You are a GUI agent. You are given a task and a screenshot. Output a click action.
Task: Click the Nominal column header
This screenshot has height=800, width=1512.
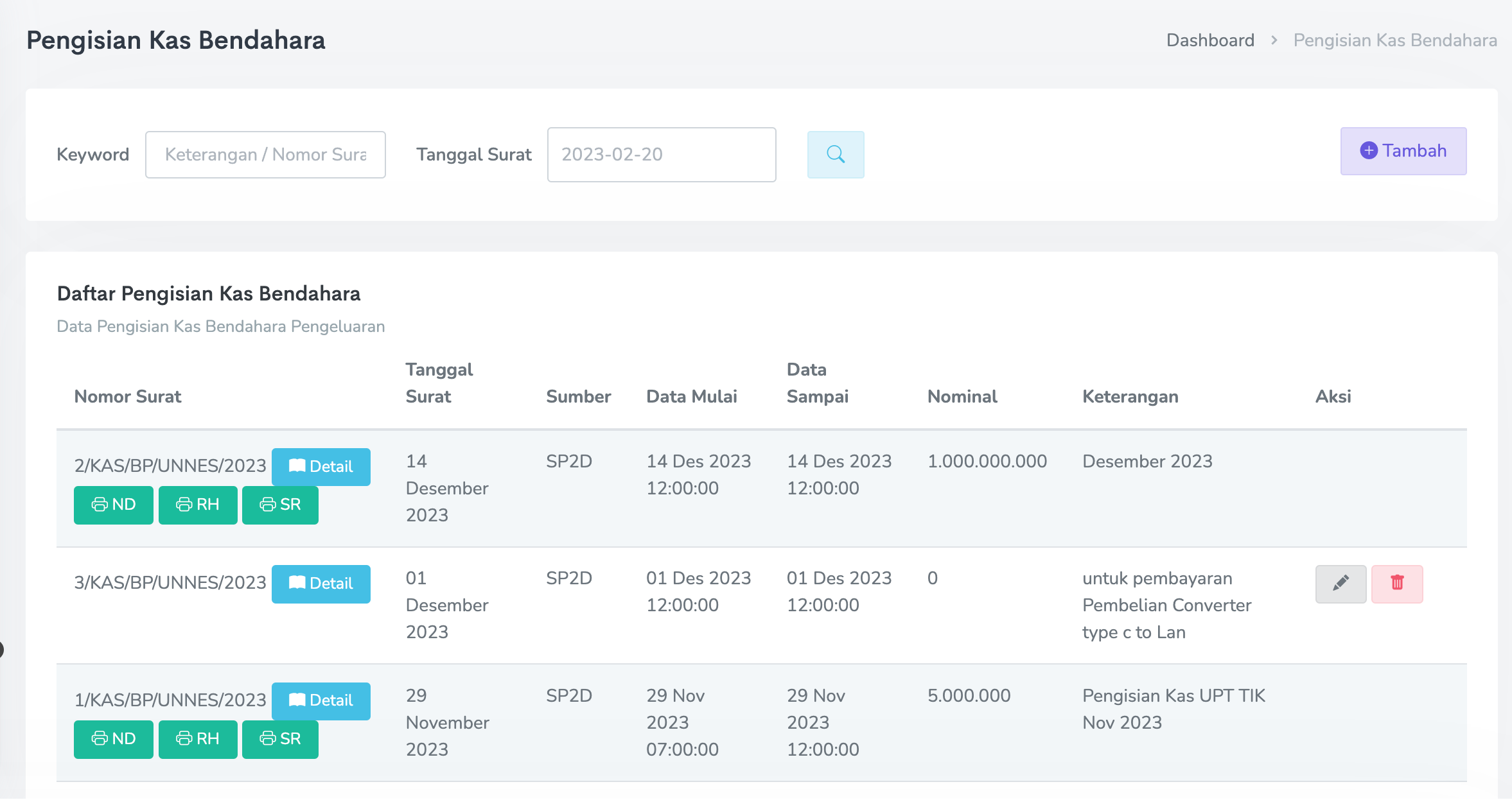[962, 397]
